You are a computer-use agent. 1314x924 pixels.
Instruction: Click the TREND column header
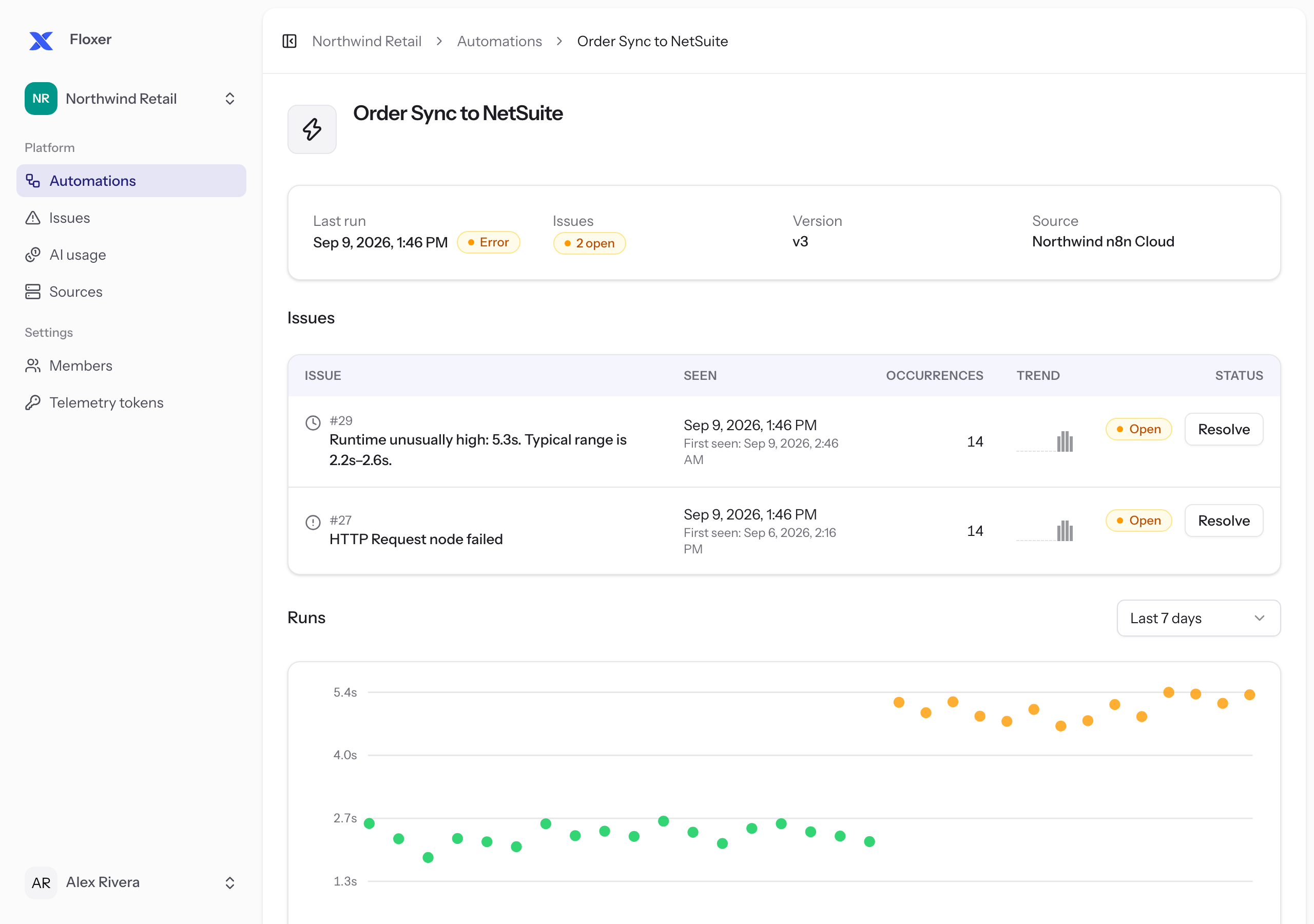[x=1037, y=376]
